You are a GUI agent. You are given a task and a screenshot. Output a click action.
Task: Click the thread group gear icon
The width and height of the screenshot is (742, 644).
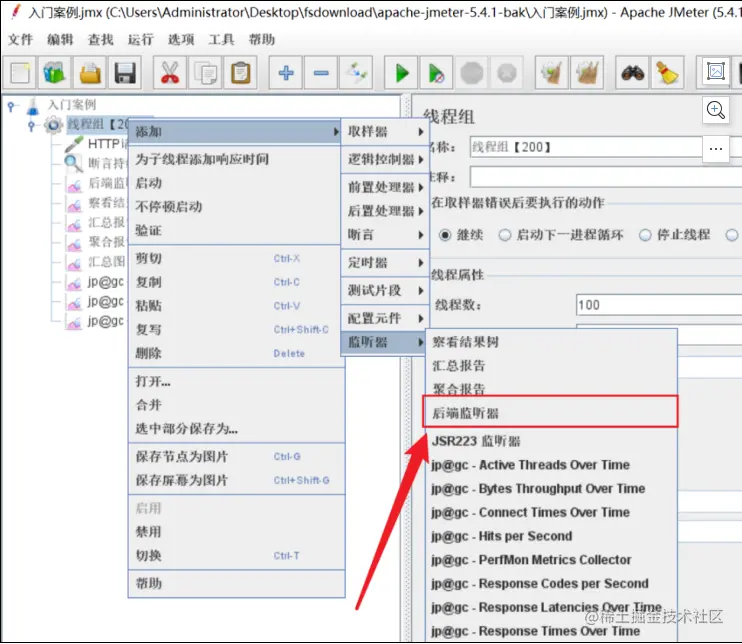point(53,125)
